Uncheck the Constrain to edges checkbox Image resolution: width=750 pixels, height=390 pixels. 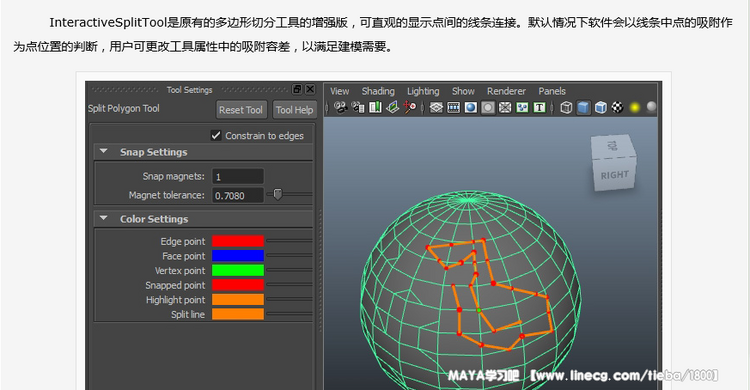click(x=216, y=135)
